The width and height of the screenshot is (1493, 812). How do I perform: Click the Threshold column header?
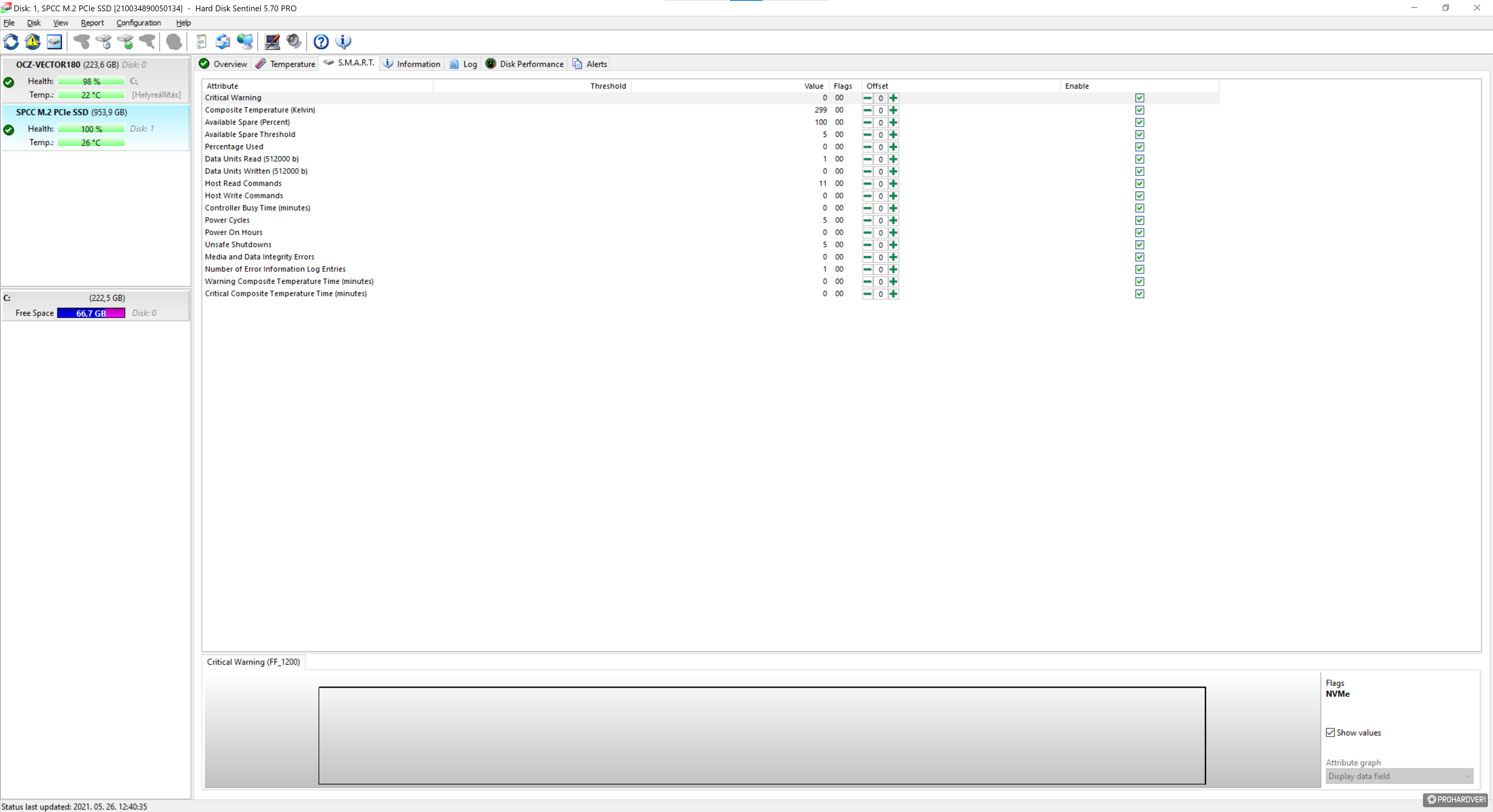click(532, 86)
